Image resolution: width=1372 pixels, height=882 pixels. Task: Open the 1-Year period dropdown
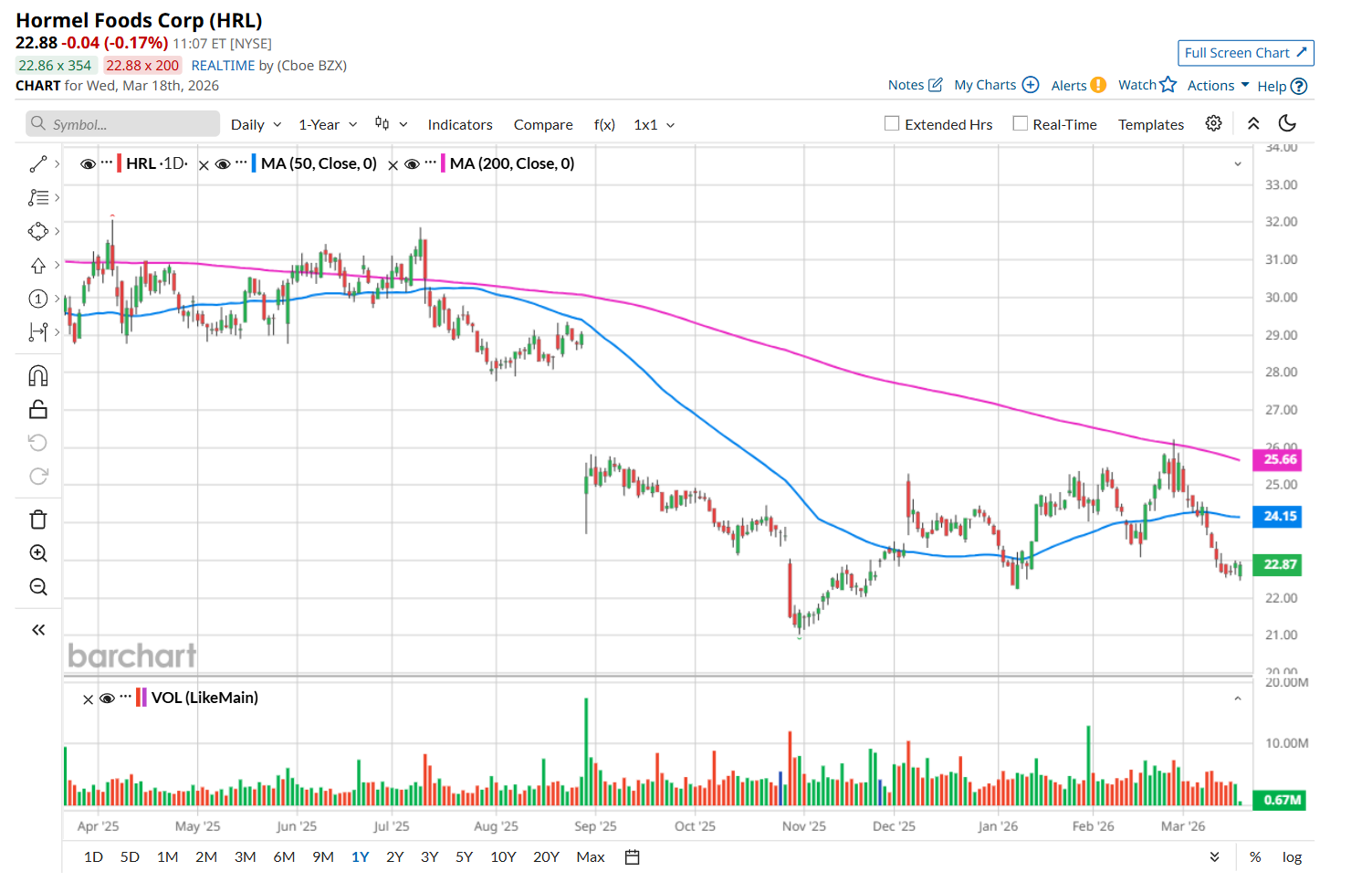(x=328, y=125)
